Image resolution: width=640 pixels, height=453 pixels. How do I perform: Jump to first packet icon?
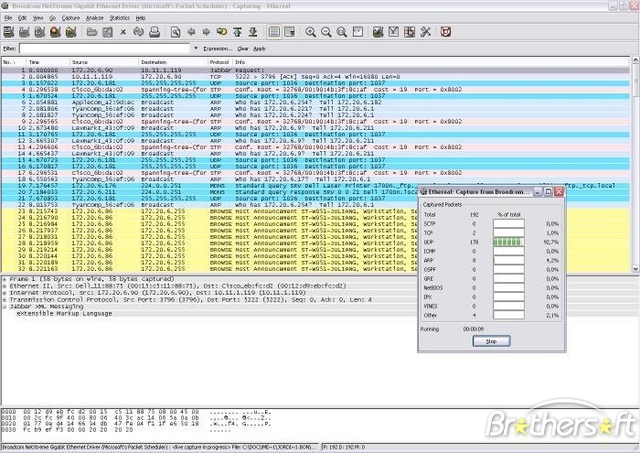[x=238, y=32]
